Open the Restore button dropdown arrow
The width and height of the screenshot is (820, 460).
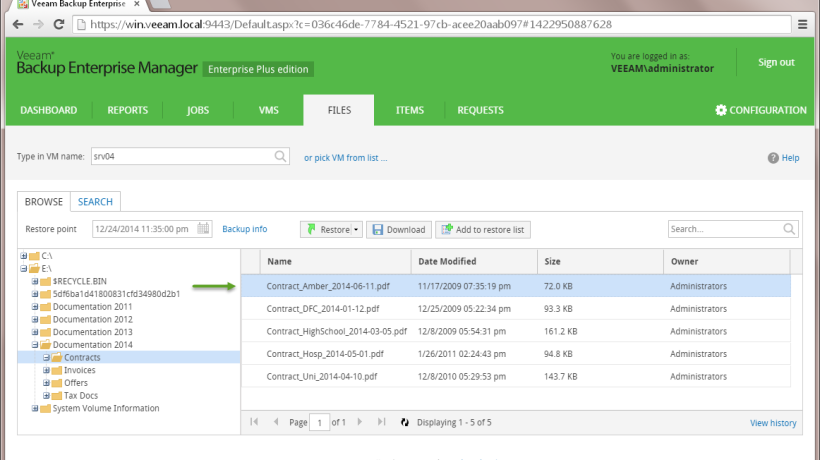(356, 230)
